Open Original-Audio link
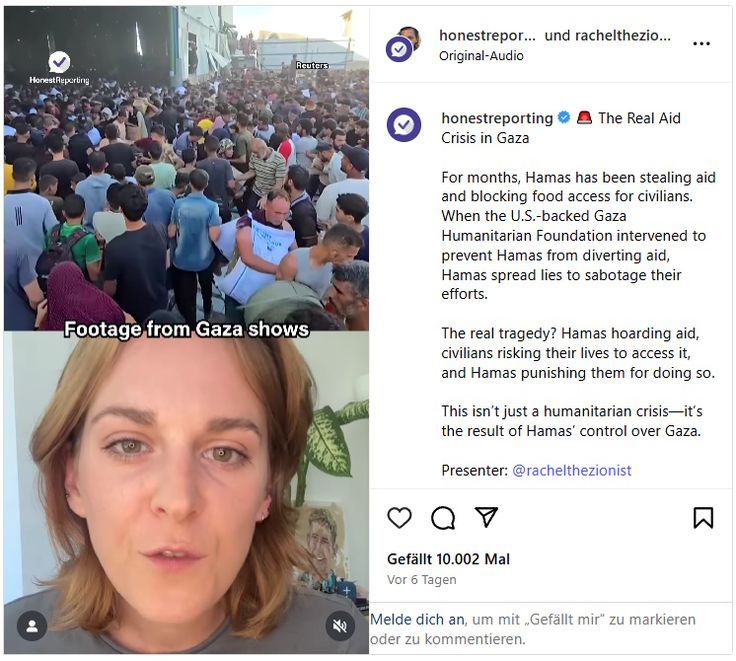 (x=481, y=56)
